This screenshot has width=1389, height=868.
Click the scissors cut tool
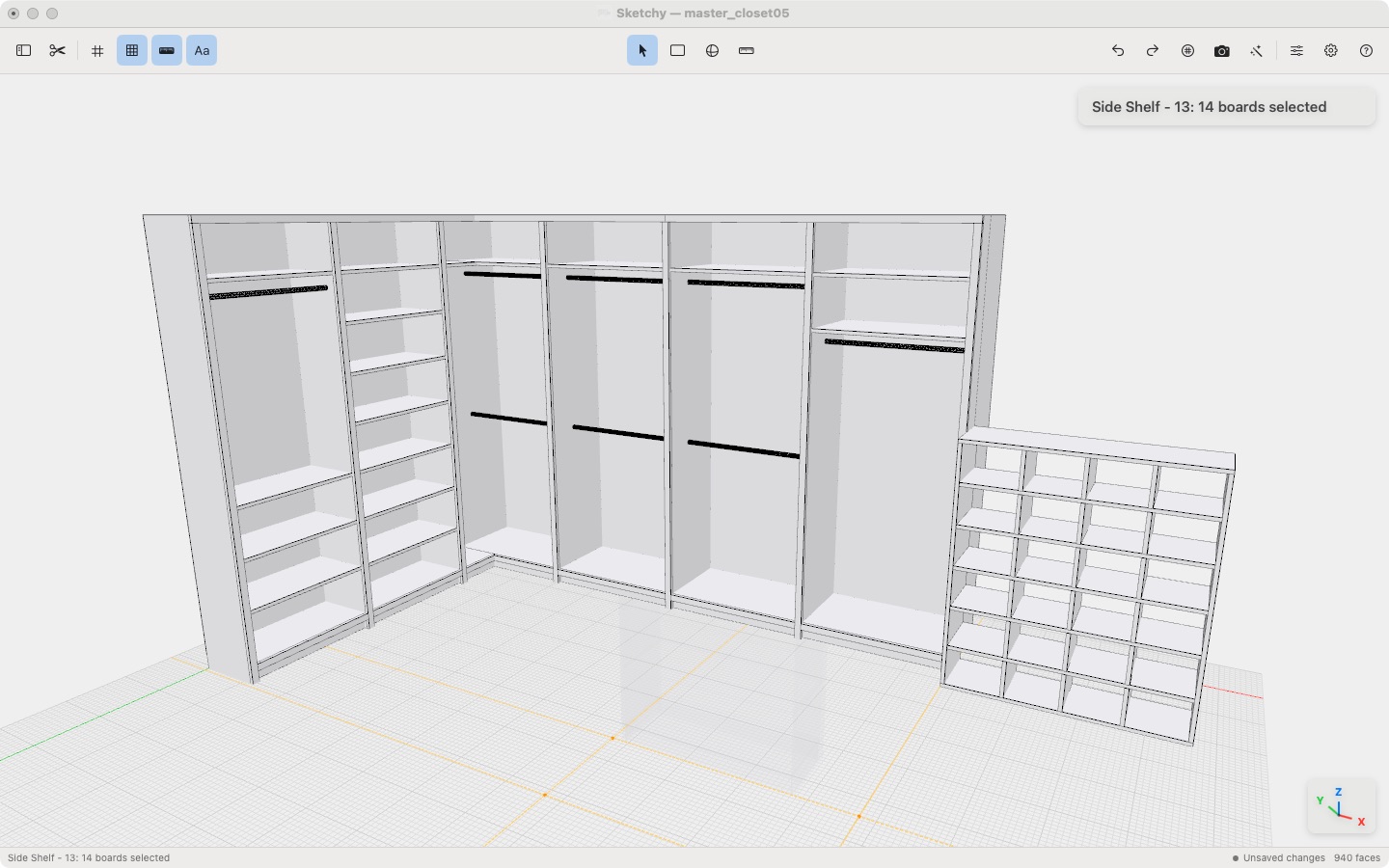coord(58,51)
